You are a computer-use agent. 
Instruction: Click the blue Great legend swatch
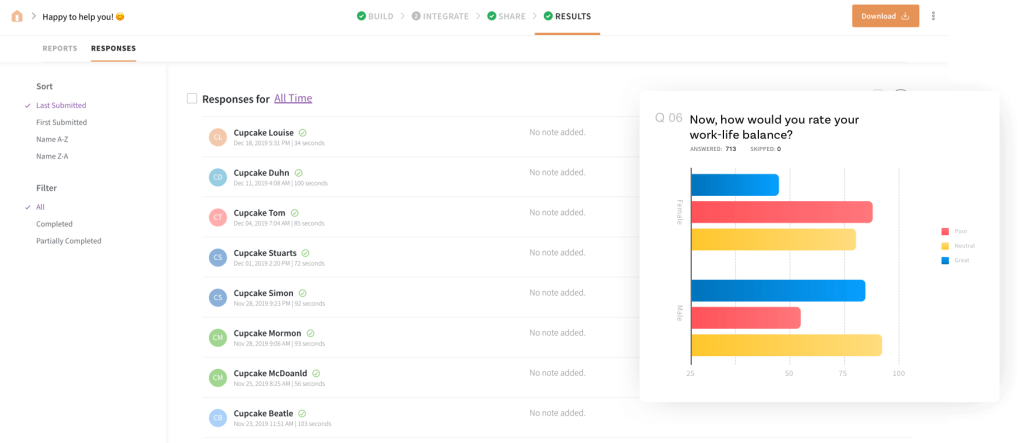coord(945,261)
